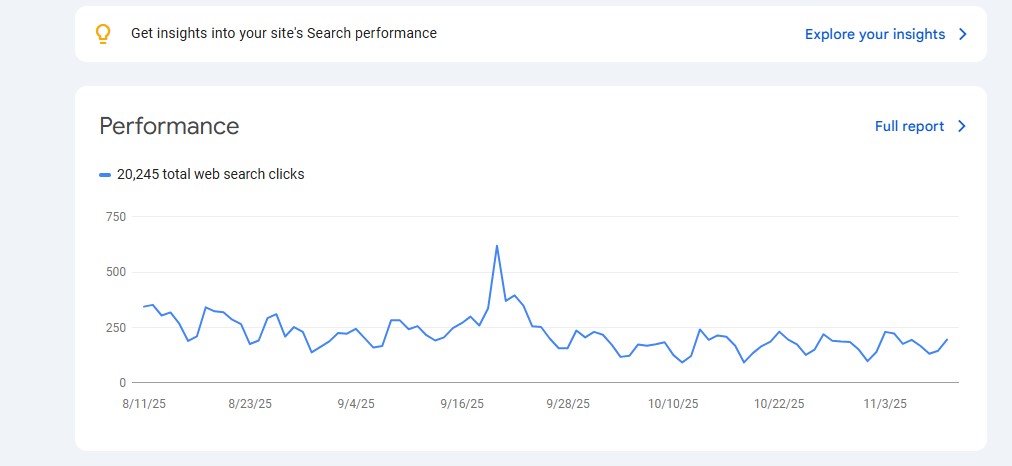The image size is (1012, 466).
Task: Click the Performance card heading
Action: coord(169,126)
